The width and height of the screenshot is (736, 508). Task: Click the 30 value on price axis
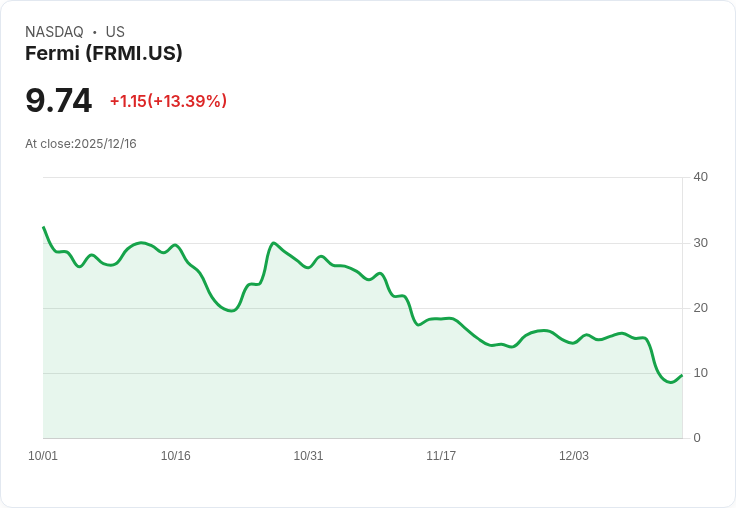pyautogui.click(x=700, y=243)
